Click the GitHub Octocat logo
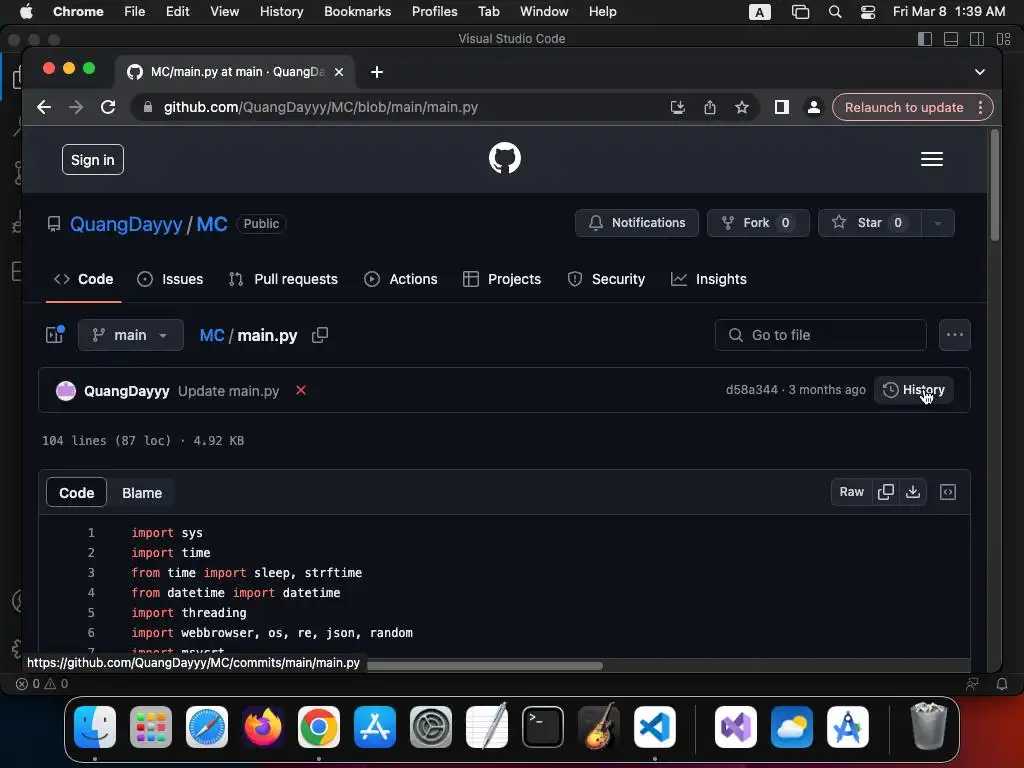This screenshot has width=1024, height=768. (505, 159)
